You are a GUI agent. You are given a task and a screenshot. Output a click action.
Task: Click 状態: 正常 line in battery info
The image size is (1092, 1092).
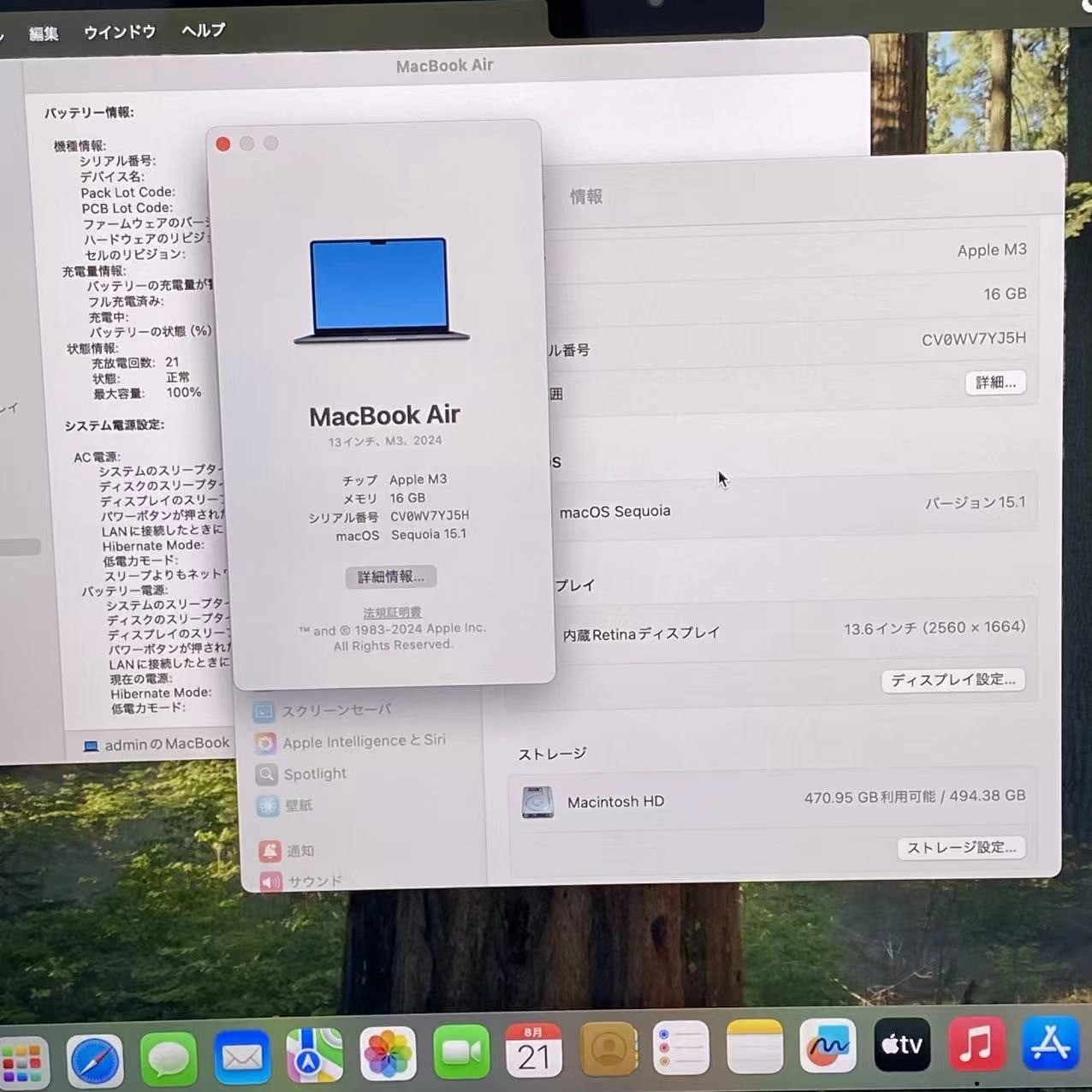(x=141, y=378)
